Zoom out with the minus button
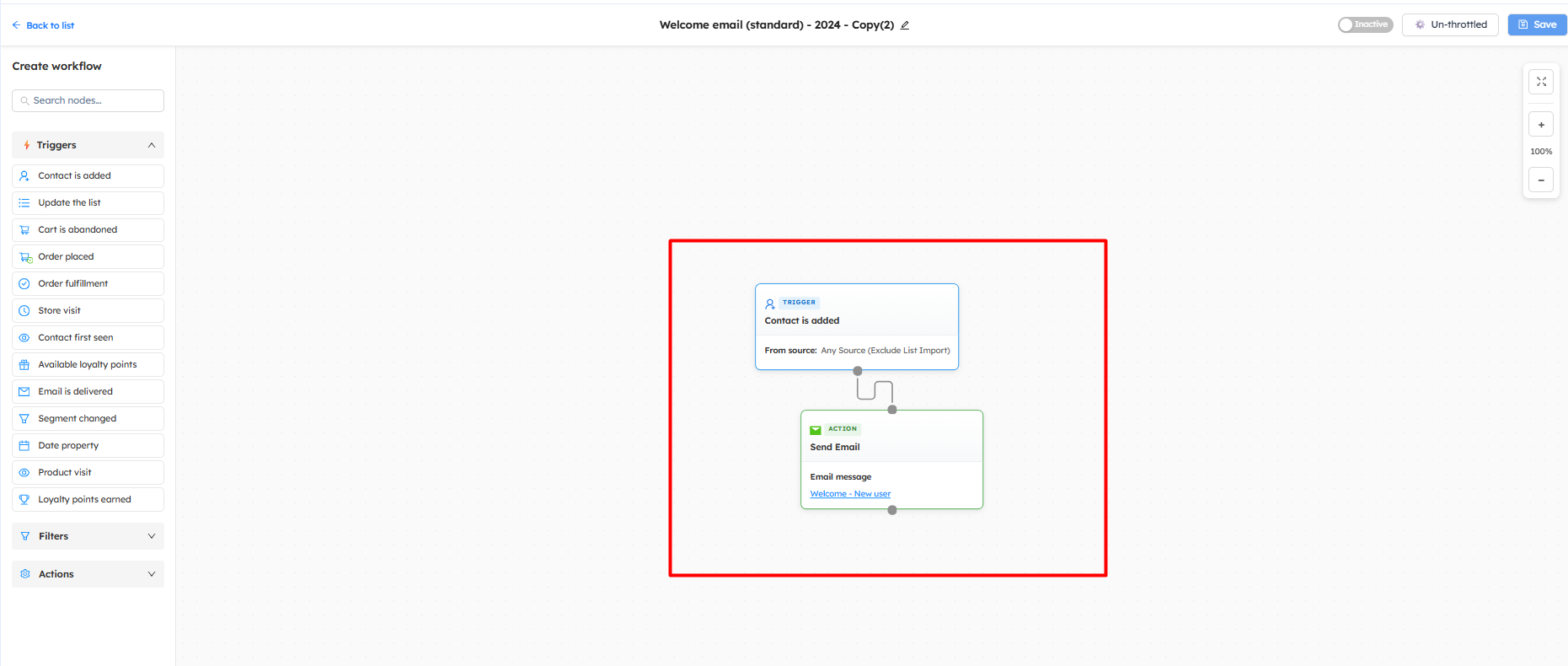This screenshot has height=666, width=1568. [x=1541, y=180]
